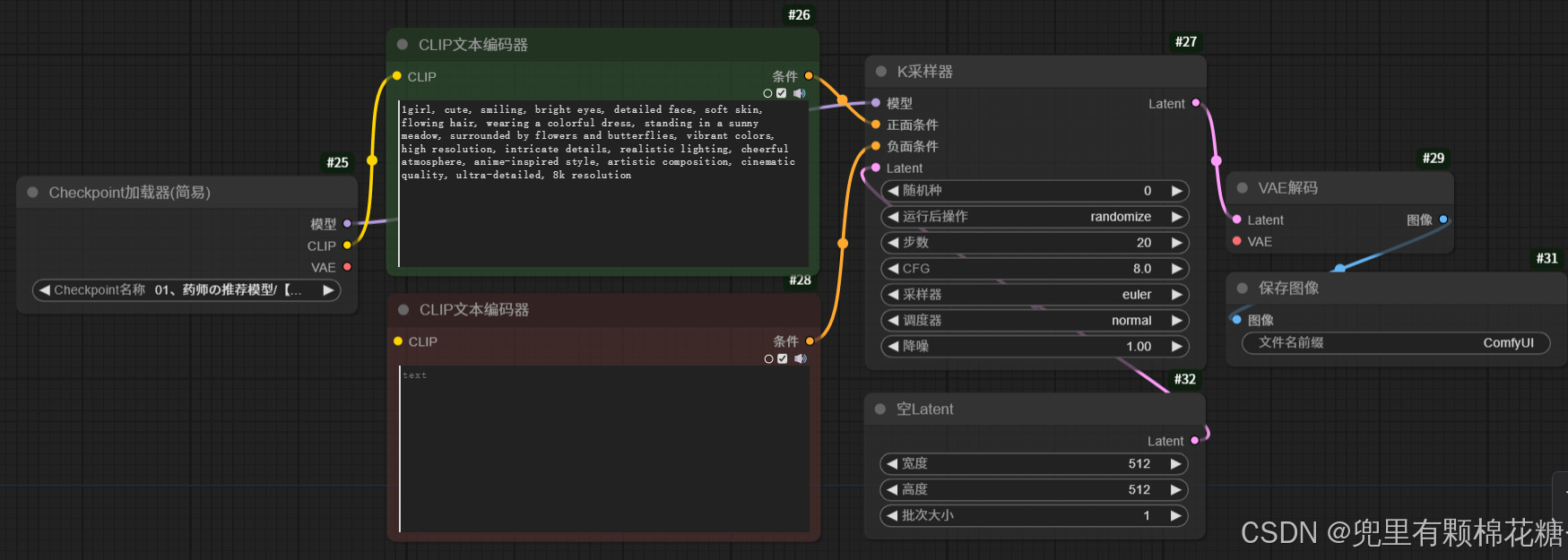This screenshot has width=1568, height=560.
Task: Decrease 宽度 with its left arrow
Action: pos(892,464)
